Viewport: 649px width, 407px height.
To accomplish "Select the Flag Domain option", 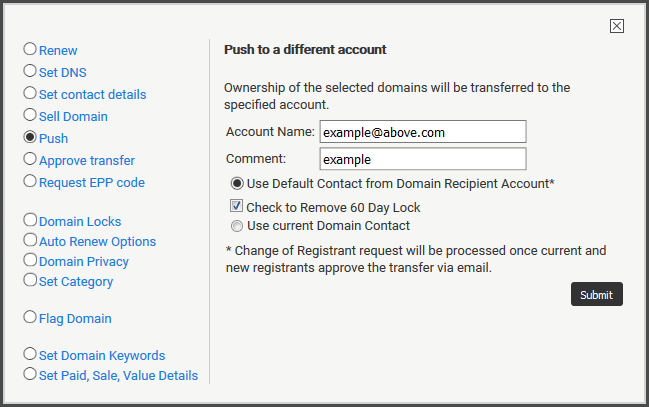I will pyautogui.click(x=30, y=317).
